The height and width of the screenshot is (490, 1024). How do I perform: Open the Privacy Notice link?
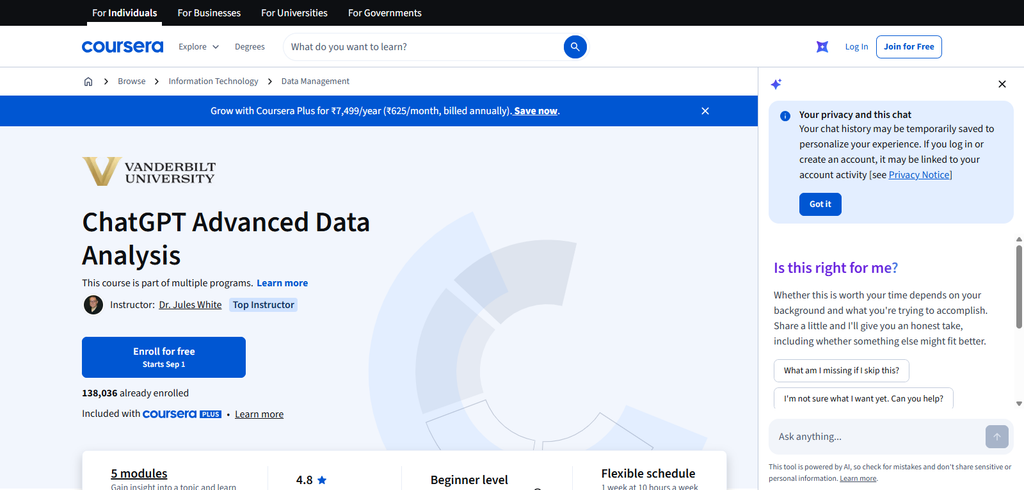[x=919, y=174]
